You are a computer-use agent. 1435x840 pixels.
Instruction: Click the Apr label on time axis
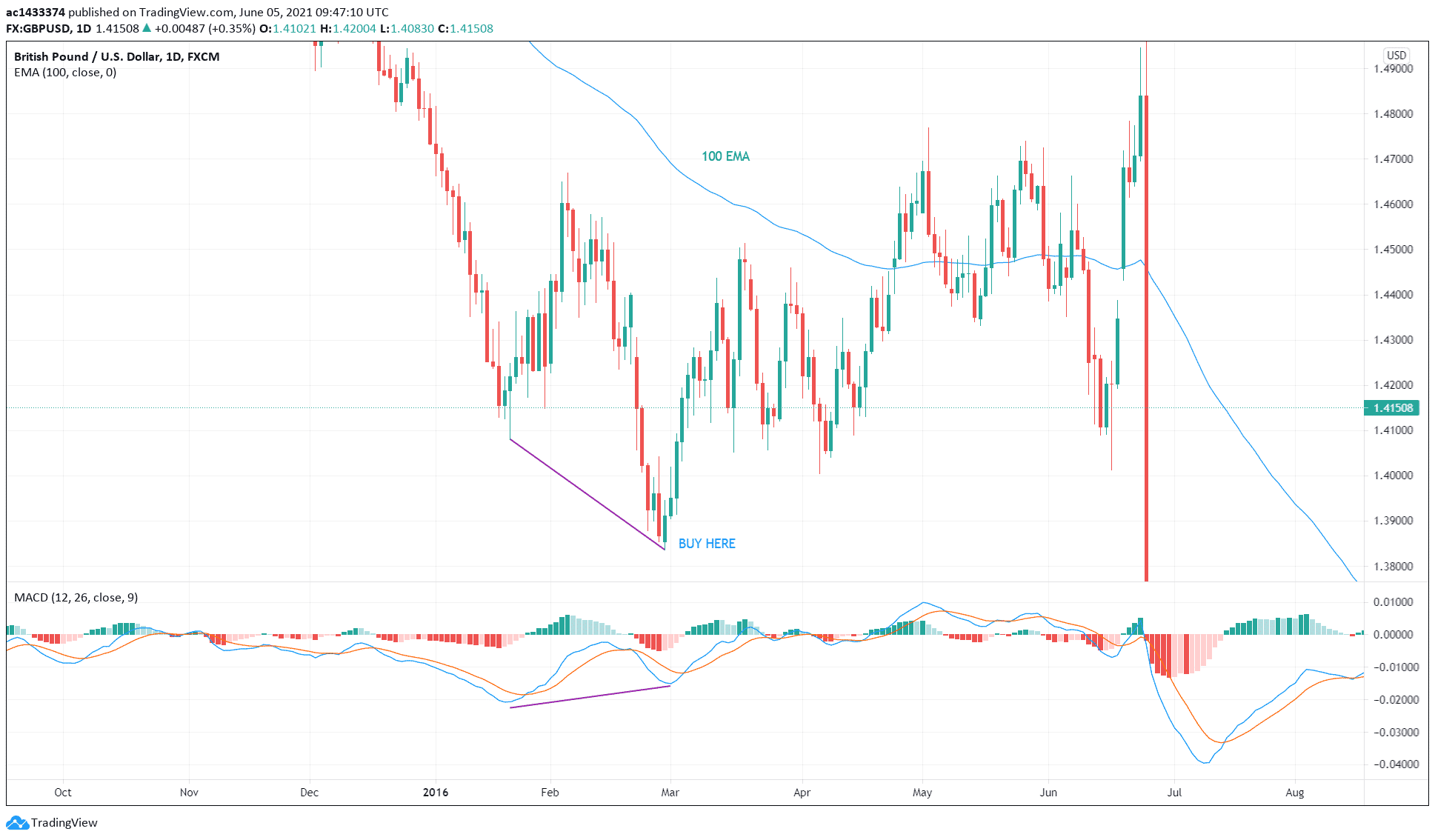coord(802,792)
